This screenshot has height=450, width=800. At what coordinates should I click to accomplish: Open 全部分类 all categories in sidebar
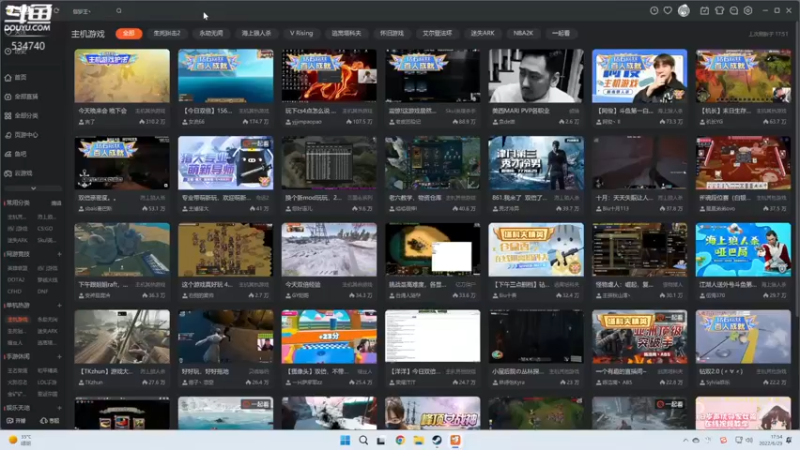(x=21, y=116)
